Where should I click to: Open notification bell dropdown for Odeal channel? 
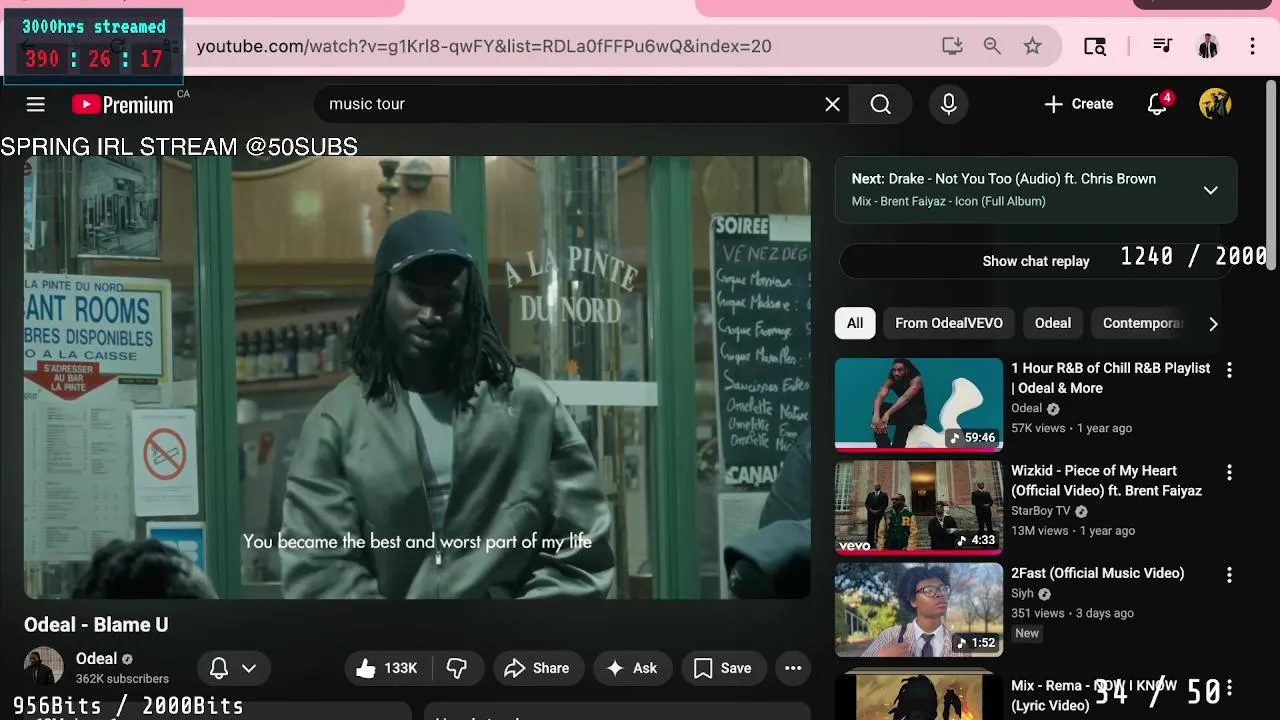tap(233, 668)
